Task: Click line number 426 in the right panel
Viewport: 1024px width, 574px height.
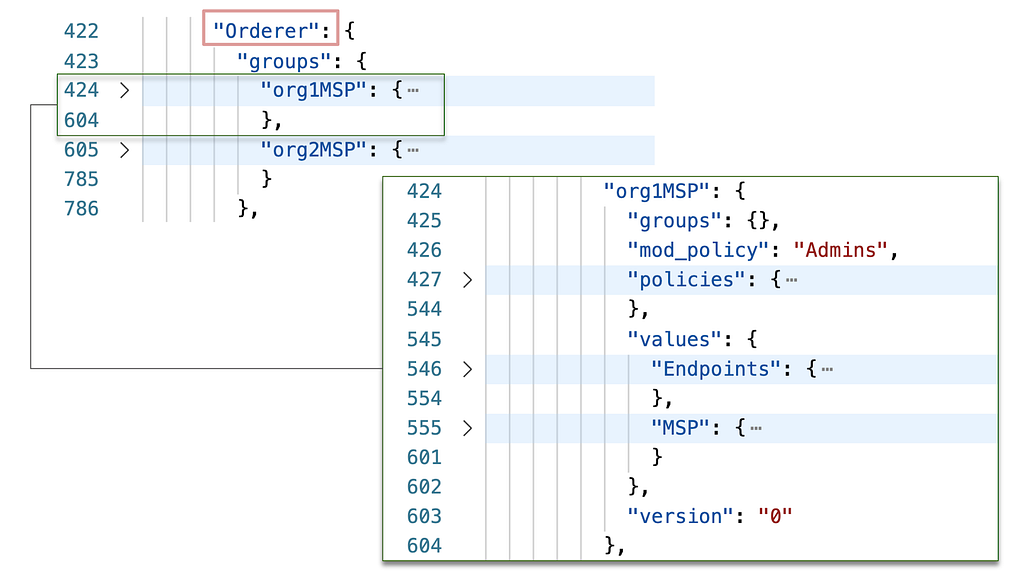Action: (x=424, y=250)
